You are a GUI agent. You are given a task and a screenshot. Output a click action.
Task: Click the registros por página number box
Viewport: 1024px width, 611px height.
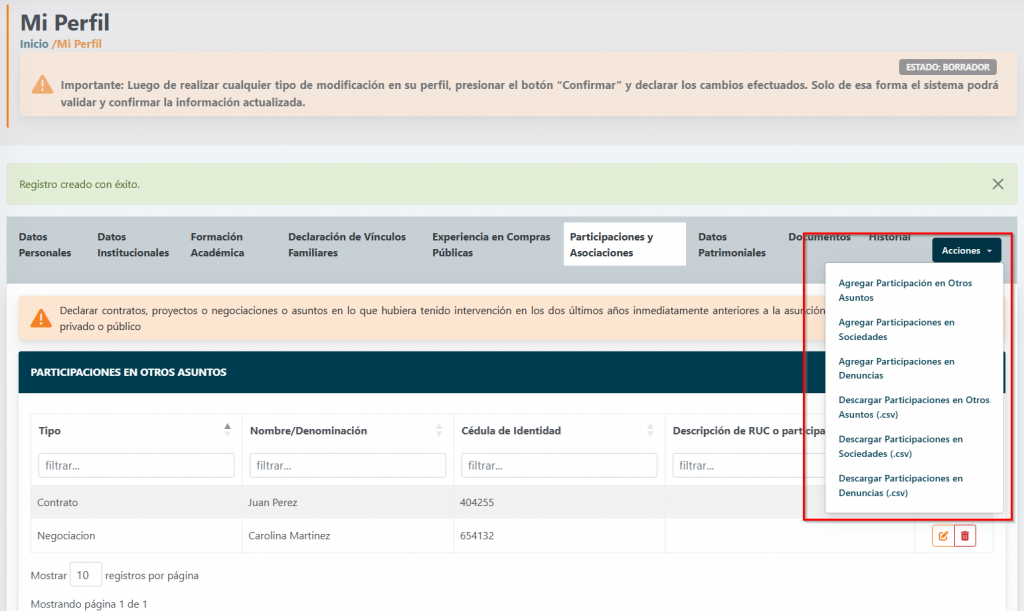point(86,575)
